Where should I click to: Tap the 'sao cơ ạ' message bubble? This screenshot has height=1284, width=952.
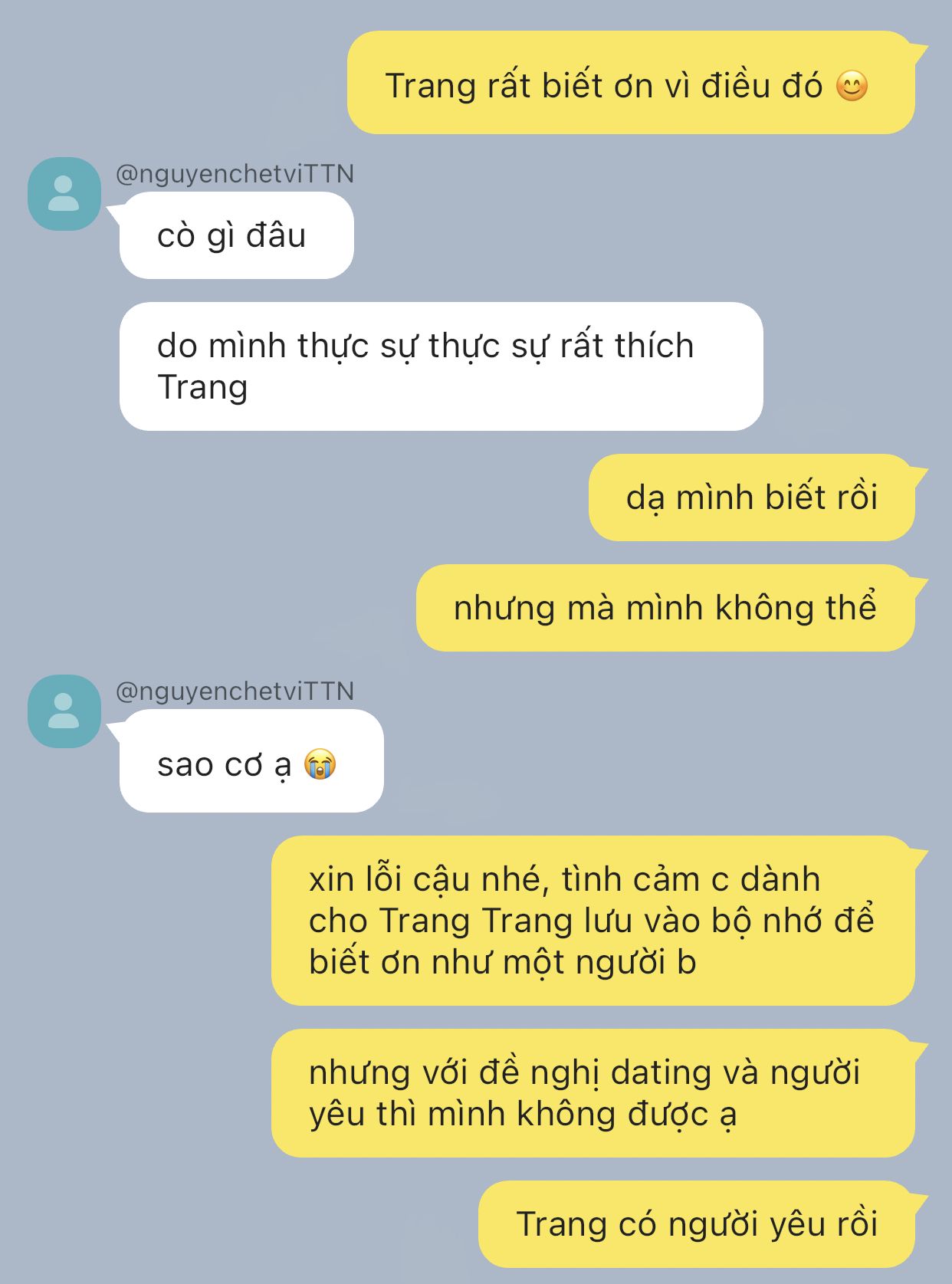pyautogui.click(x=251, y=761)
